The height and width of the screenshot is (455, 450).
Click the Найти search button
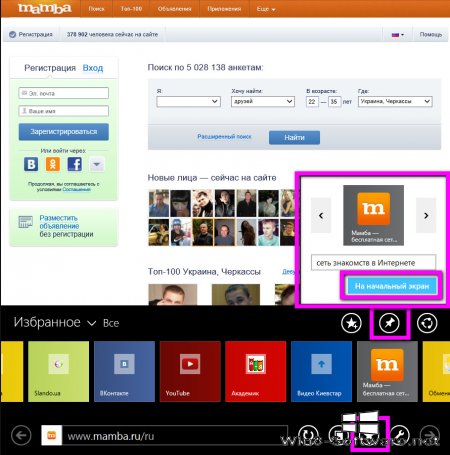tap(294, 137)
